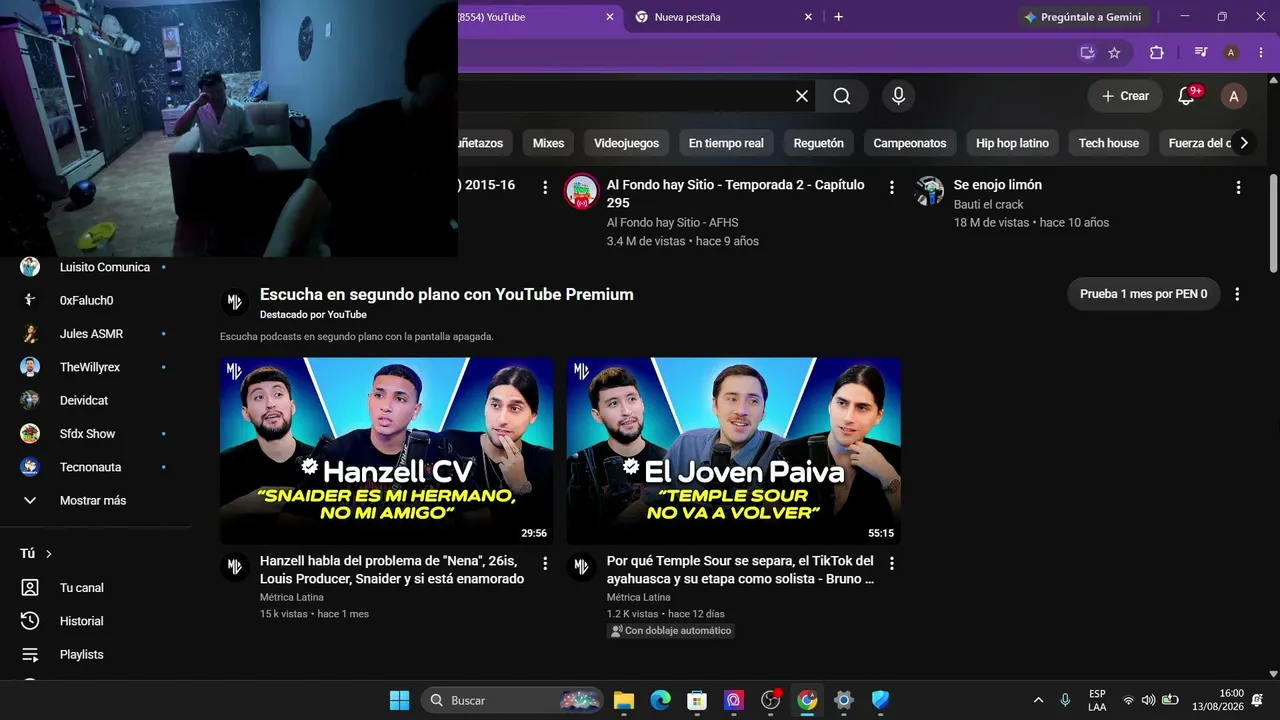Click the Windows taskbar Buscar search box

512,700
